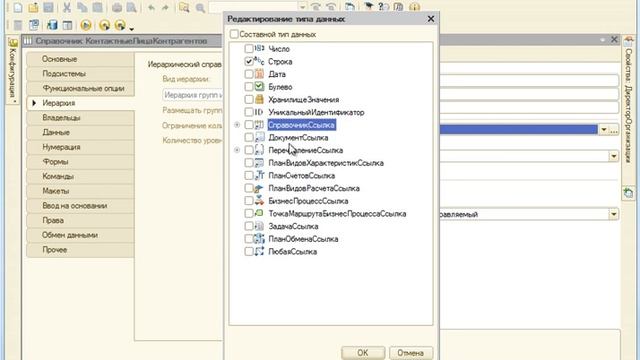The width and height of the screenshot is (640, 360).
Task: Click the Cut scissors icon
Action: coord(67,7)
